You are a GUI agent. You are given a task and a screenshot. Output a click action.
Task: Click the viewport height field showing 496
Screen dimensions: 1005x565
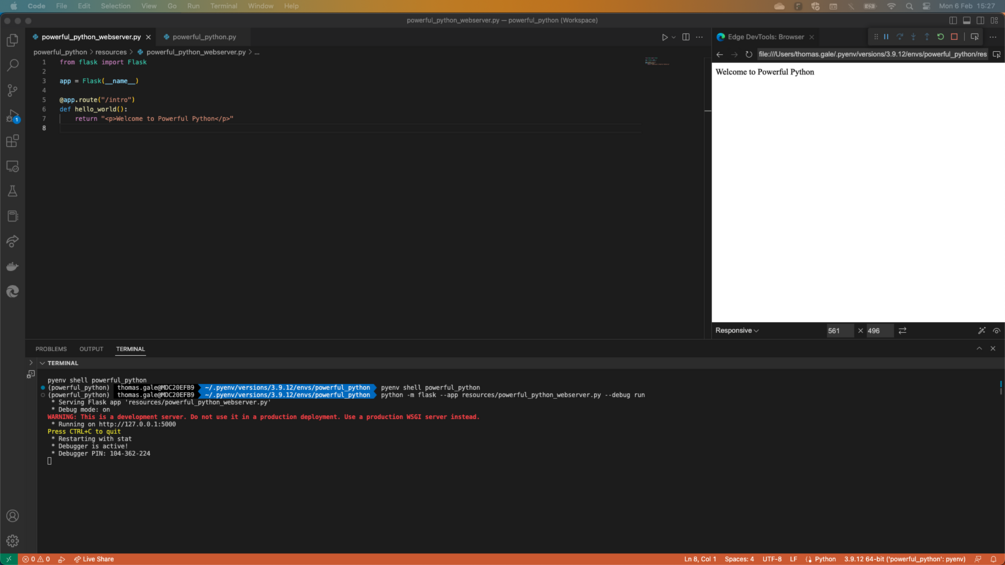pos(879,331)
